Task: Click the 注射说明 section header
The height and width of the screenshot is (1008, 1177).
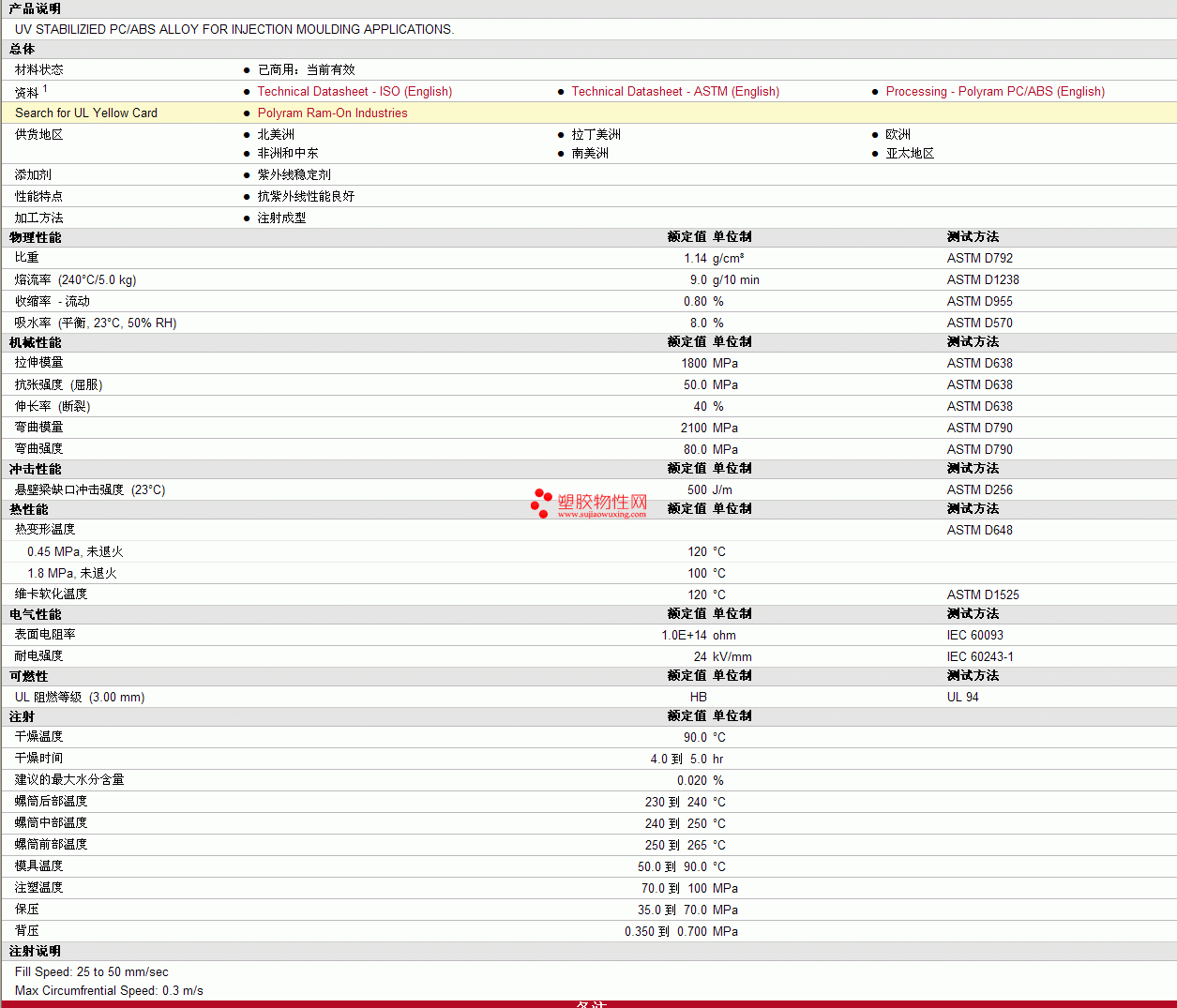Action: click(35, 951)
